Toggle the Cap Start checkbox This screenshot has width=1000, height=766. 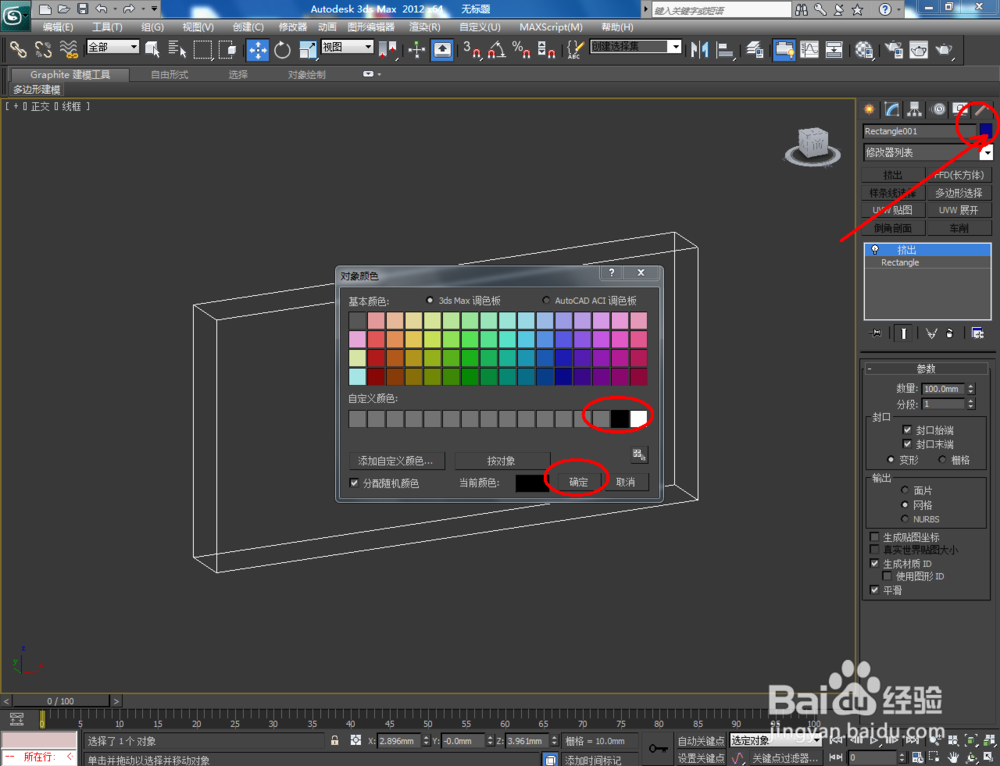tap(907, 430)
